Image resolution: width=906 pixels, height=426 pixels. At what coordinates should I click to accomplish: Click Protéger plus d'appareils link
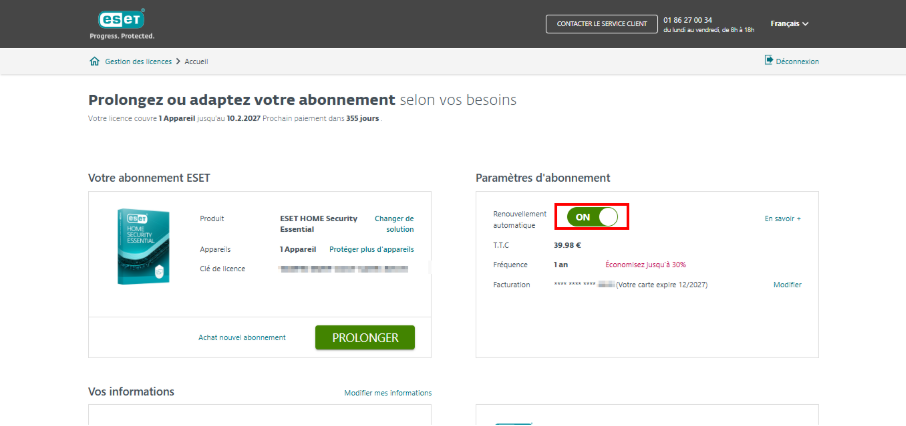[x=372, y=249]
